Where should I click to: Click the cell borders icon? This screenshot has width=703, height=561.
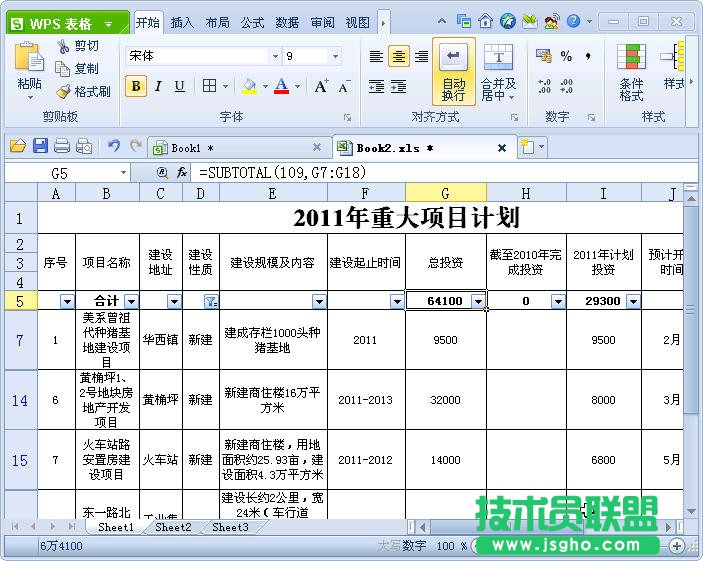click(x=209, y=86)
